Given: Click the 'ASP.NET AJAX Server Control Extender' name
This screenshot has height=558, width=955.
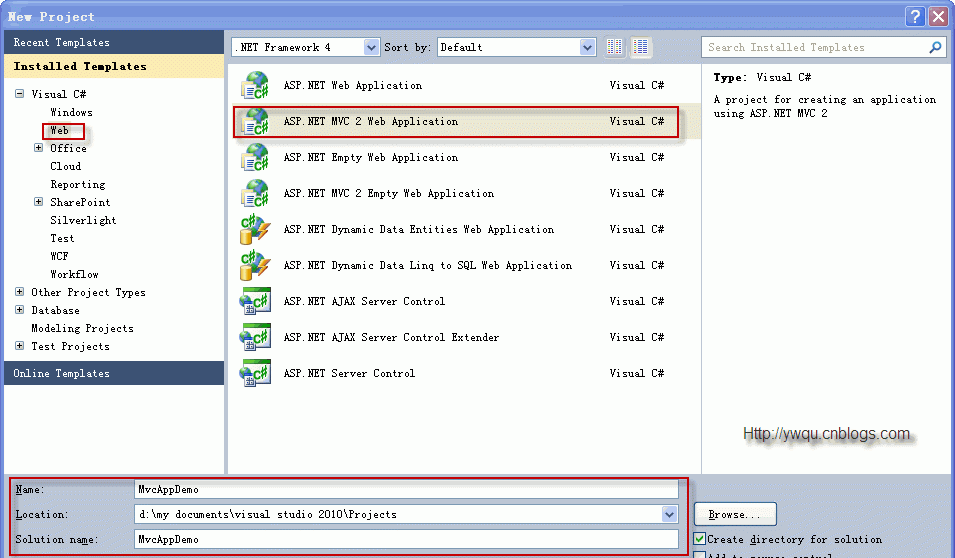Looking at the screenshot, I should point(391,337).
